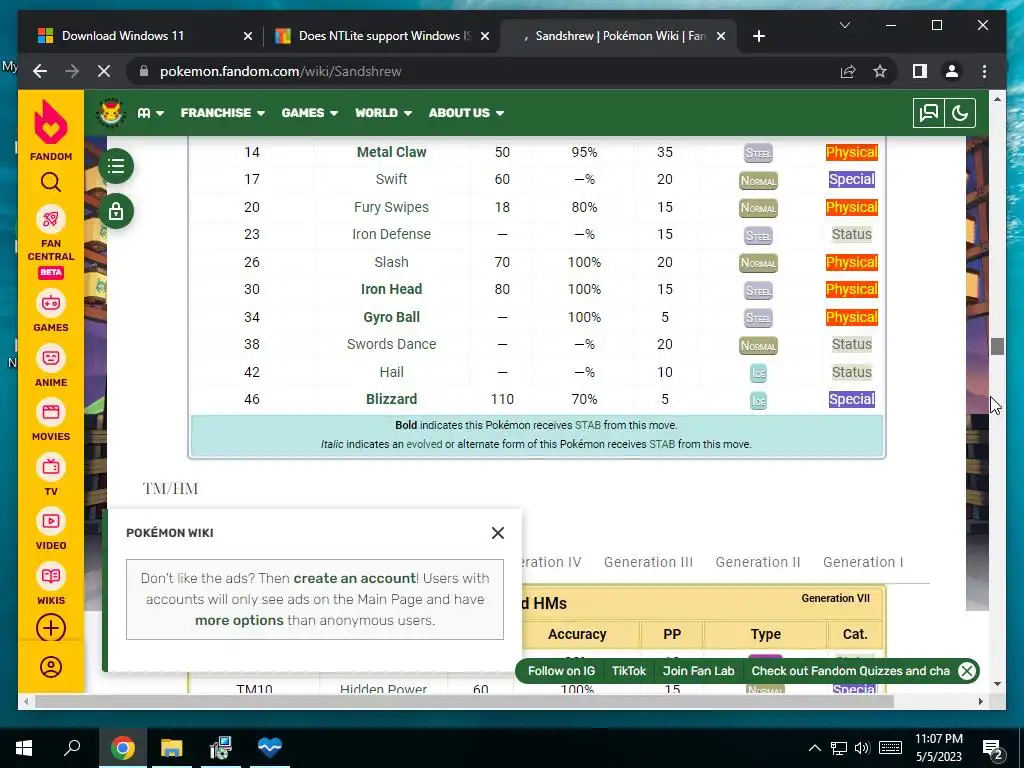
Task: Open taskbar search magnifier
Action: tap(72, 747)
